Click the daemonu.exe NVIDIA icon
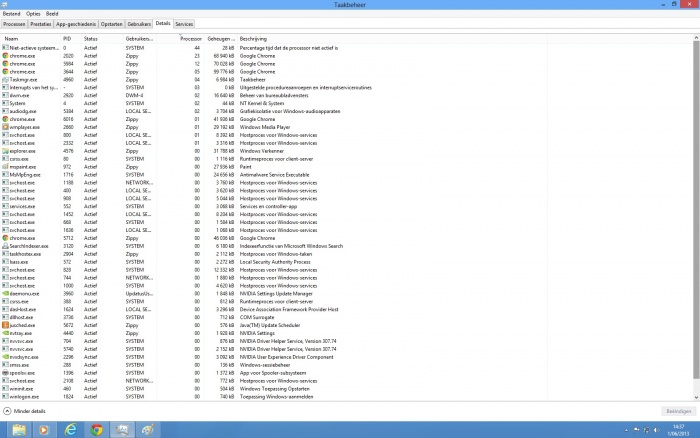700x438 pixels. [x=5, y=294]
